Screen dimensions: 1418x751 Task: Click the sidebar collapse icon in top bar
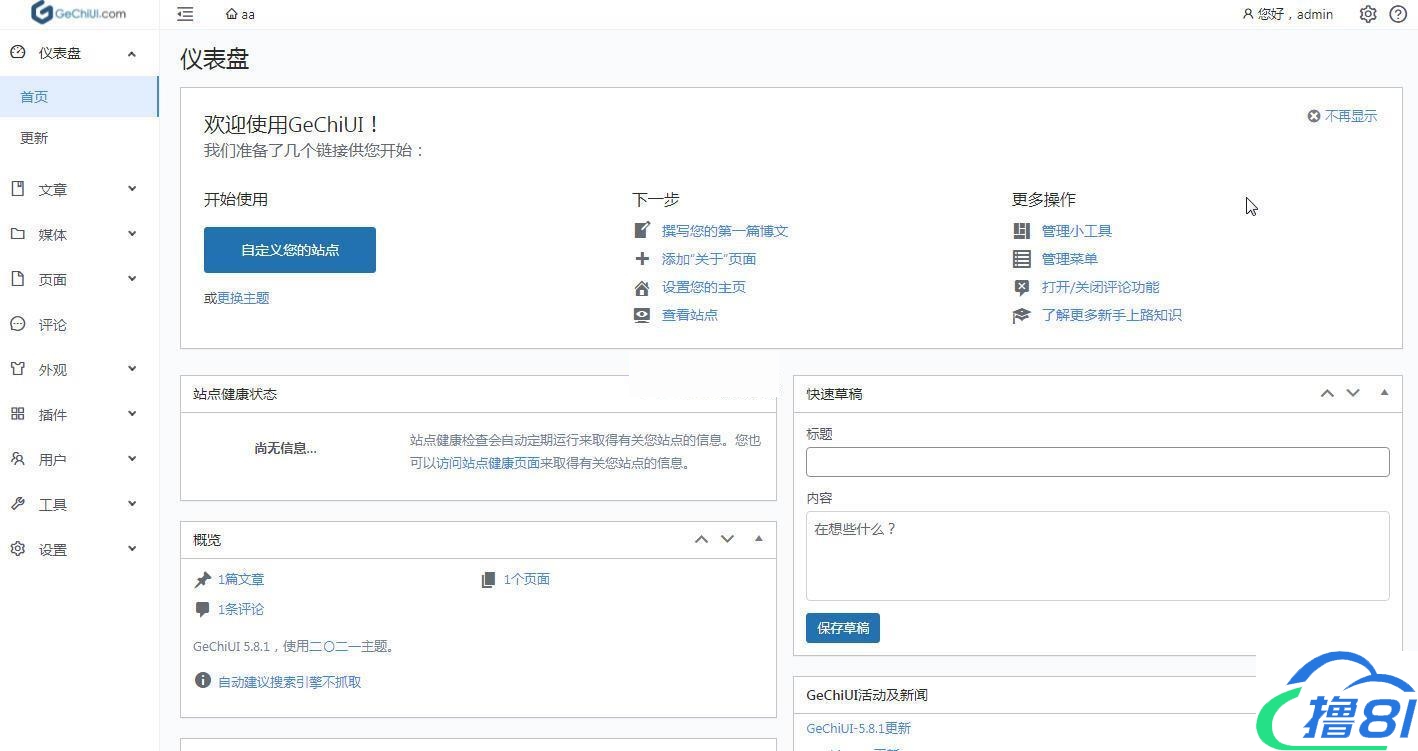coord(185,14)
